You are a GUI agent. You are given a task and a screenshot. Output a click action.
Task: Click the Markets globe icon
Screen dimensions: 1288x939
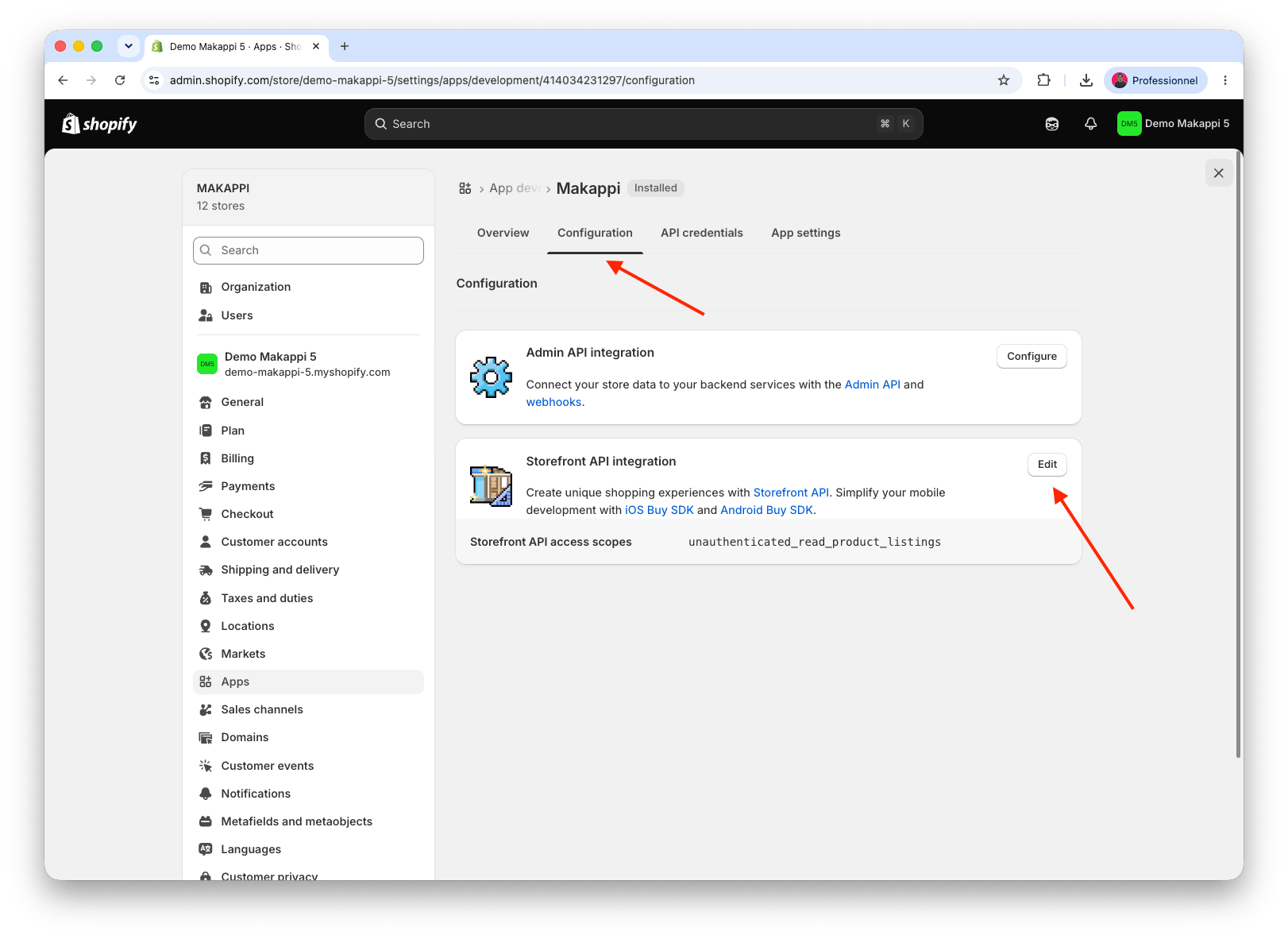(x=206, y=654)
